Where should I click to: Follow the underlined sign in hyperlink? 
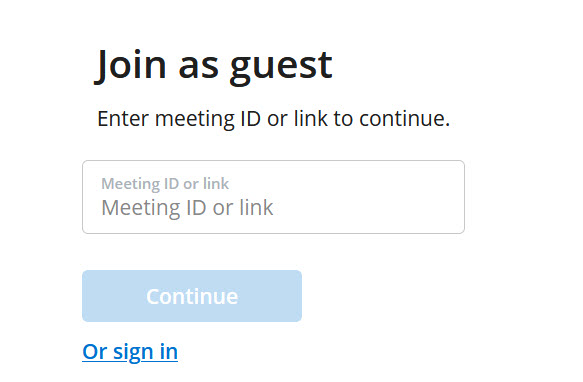point(130,351)
